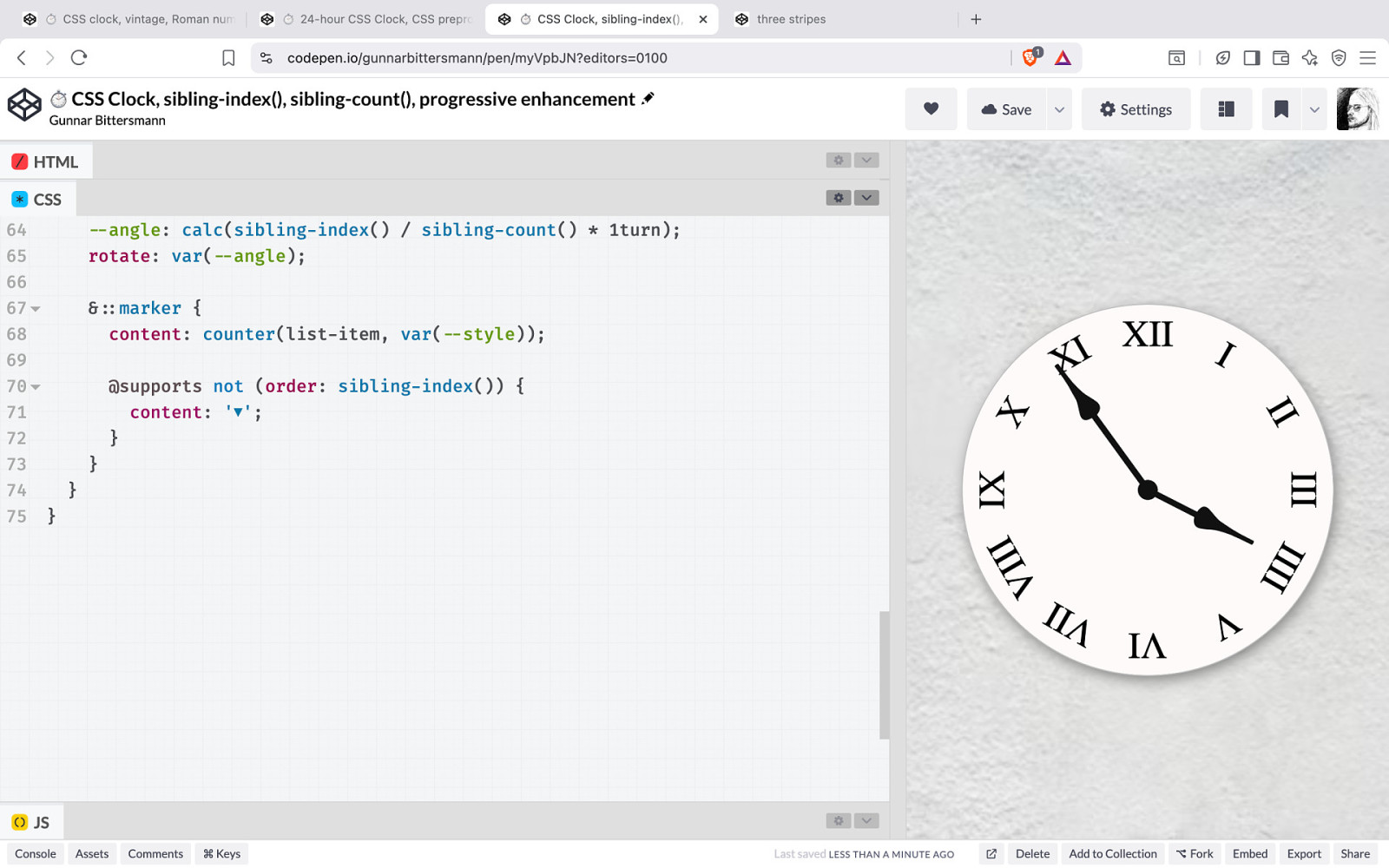Open the change view layout icon
Viewport: 1389px width, 868px height.
pyautogui.click(x=1226, y=109)
